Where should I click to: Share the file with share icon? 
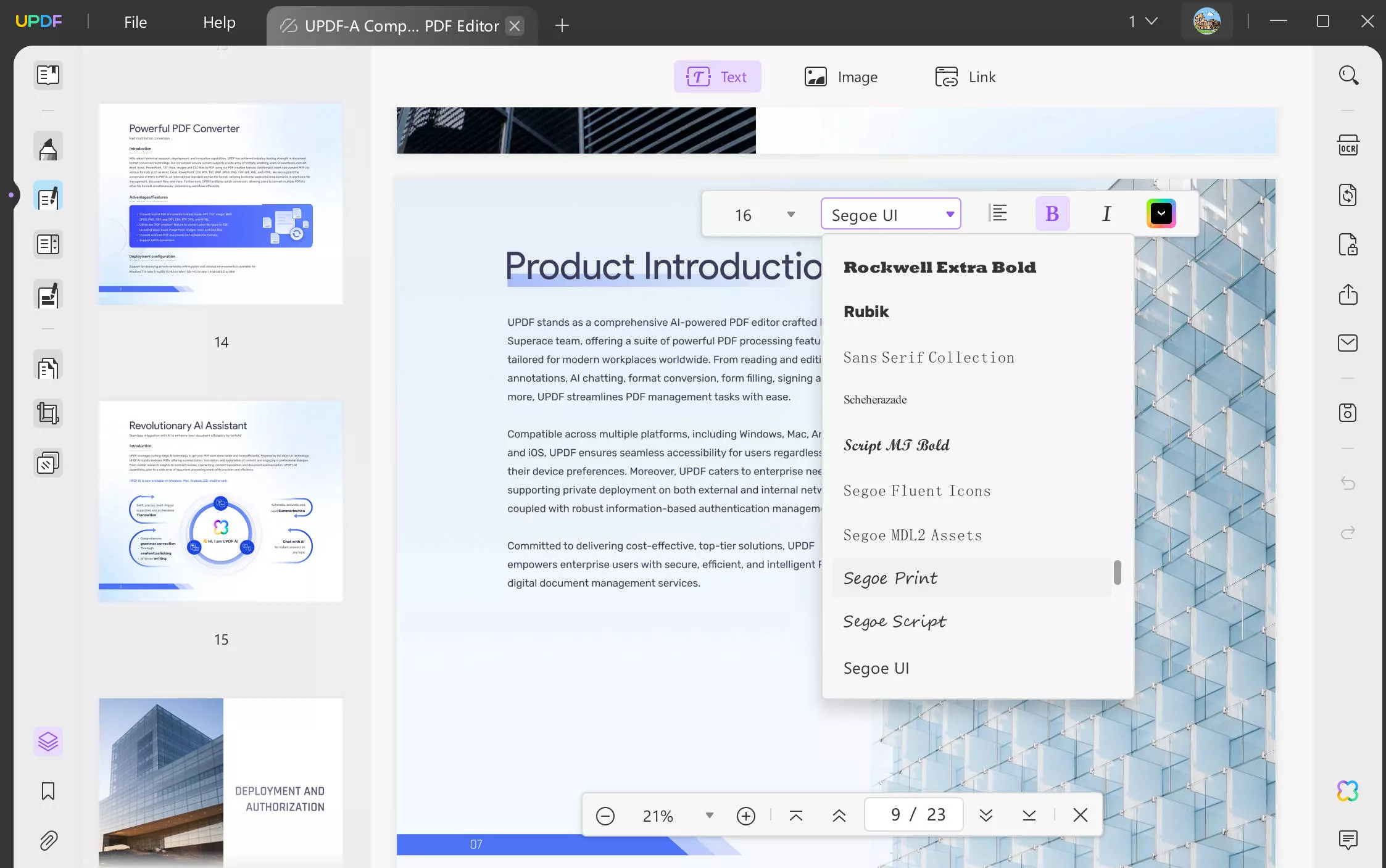coord(1348,294)
